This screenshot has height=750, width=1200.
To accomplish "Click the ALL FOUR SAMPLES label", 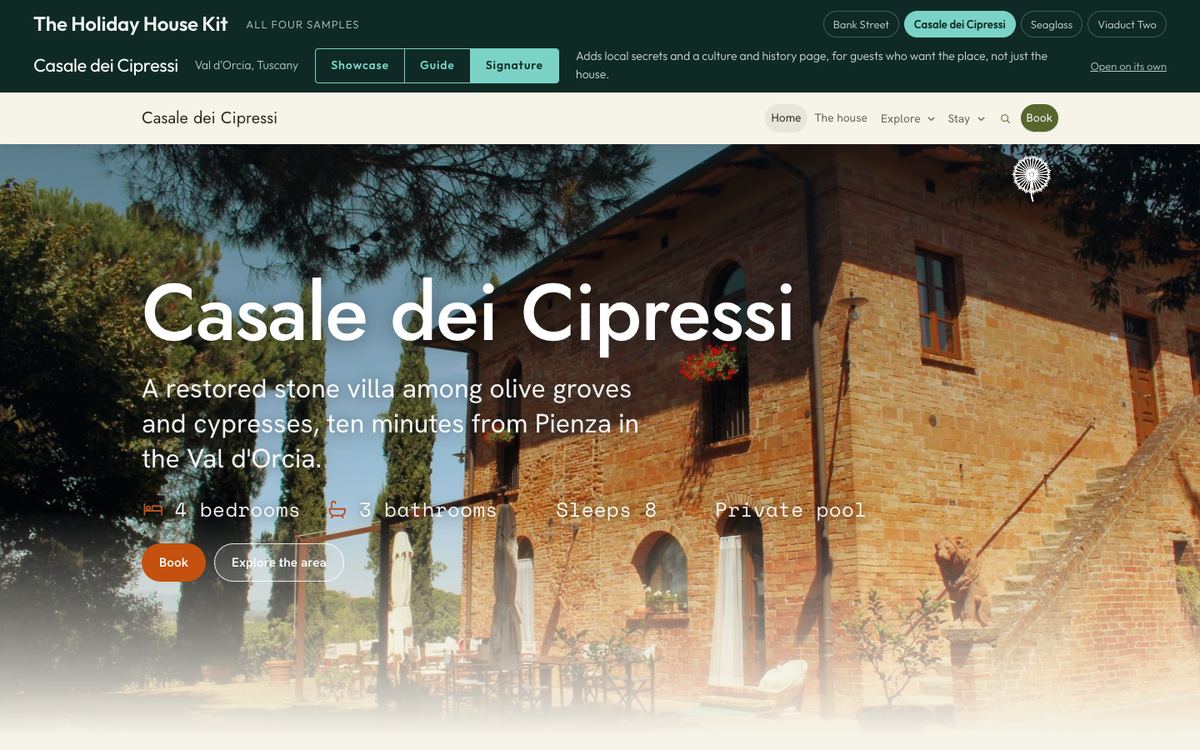I will click(x=303, y=25).
